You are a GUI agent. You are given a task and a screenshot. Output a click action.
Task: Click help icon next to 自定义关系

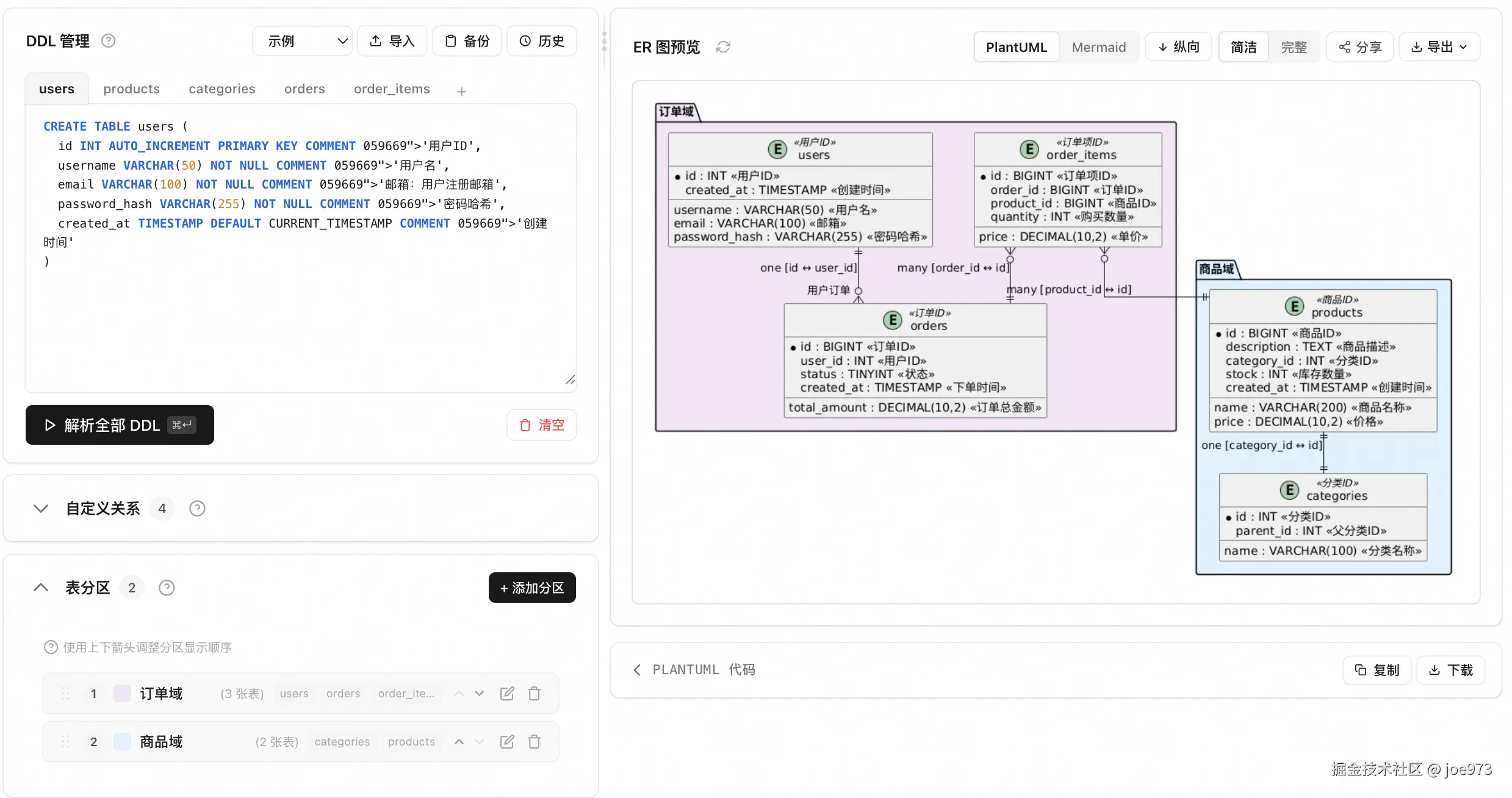[197, 508]
